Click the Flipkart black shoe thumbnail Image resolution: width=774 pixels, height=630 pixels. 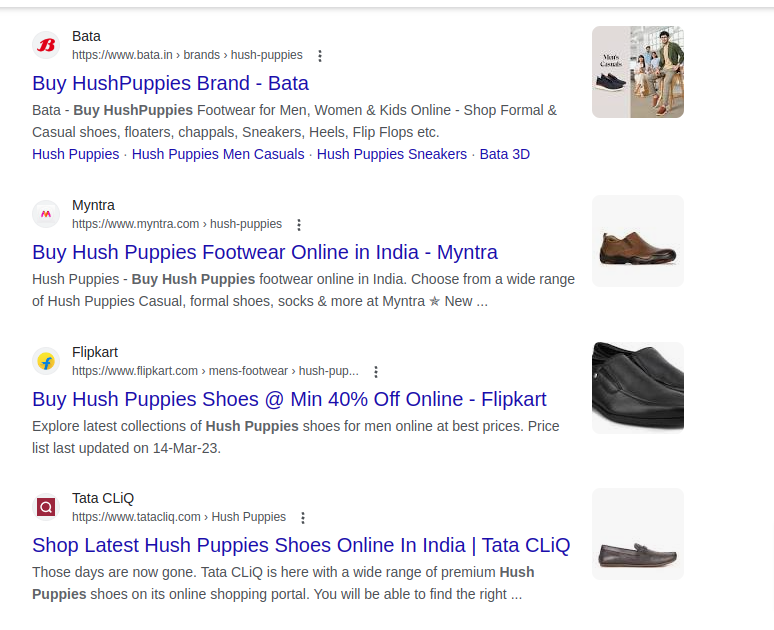click(638, 388)
